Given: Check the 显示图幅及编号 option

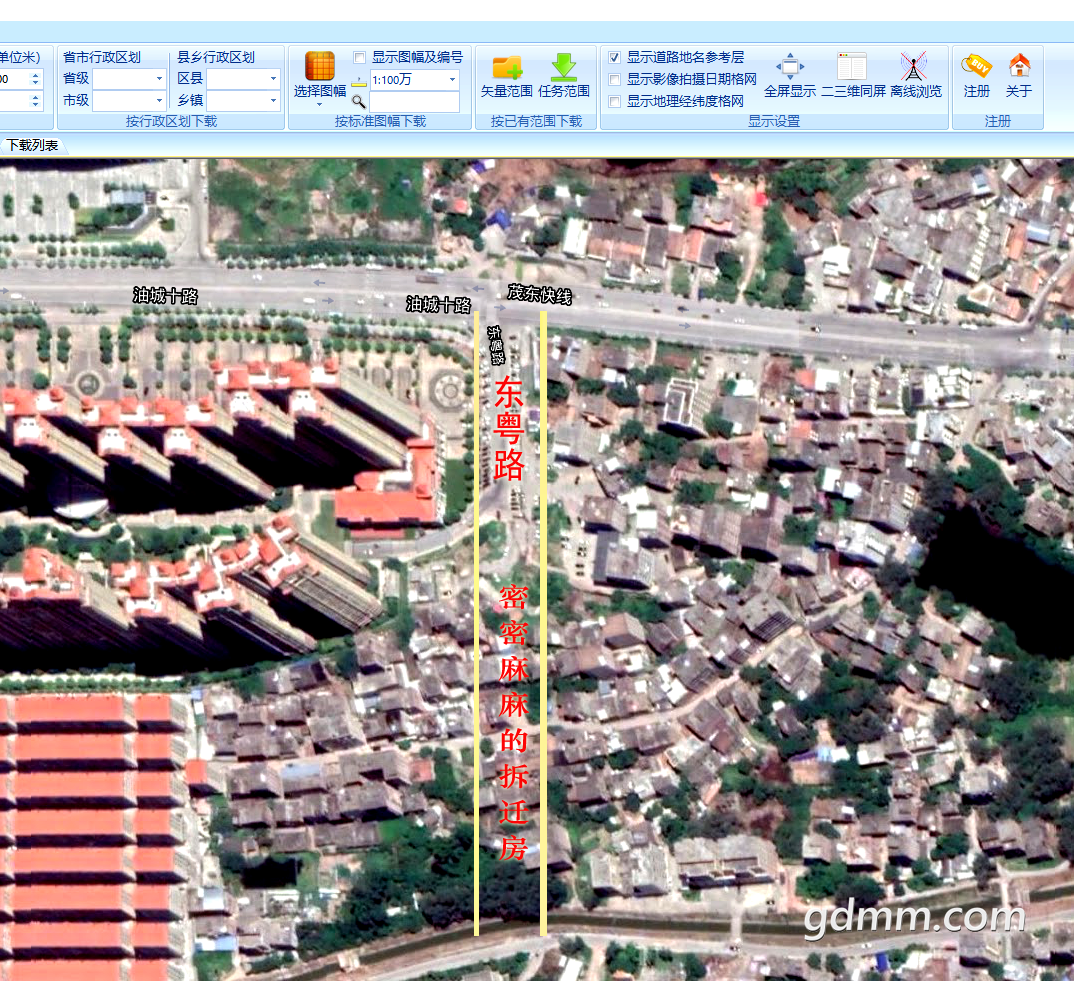Looking at the screenshot, I should coord(360,58).
